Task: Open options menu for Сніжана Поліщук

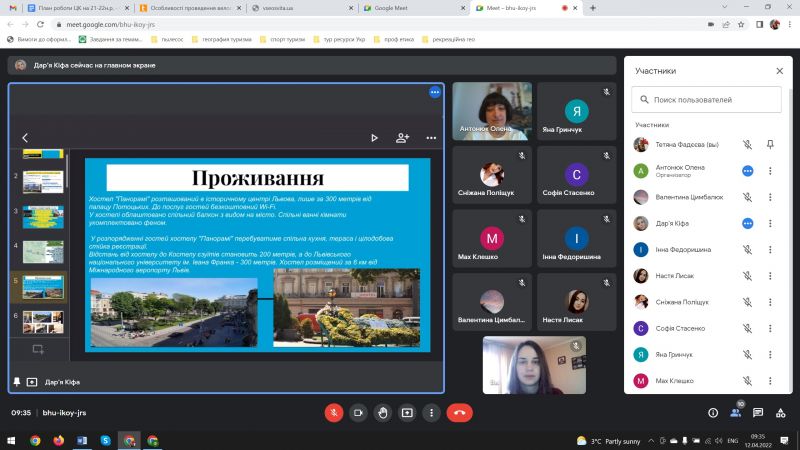Action: (770, 302)
